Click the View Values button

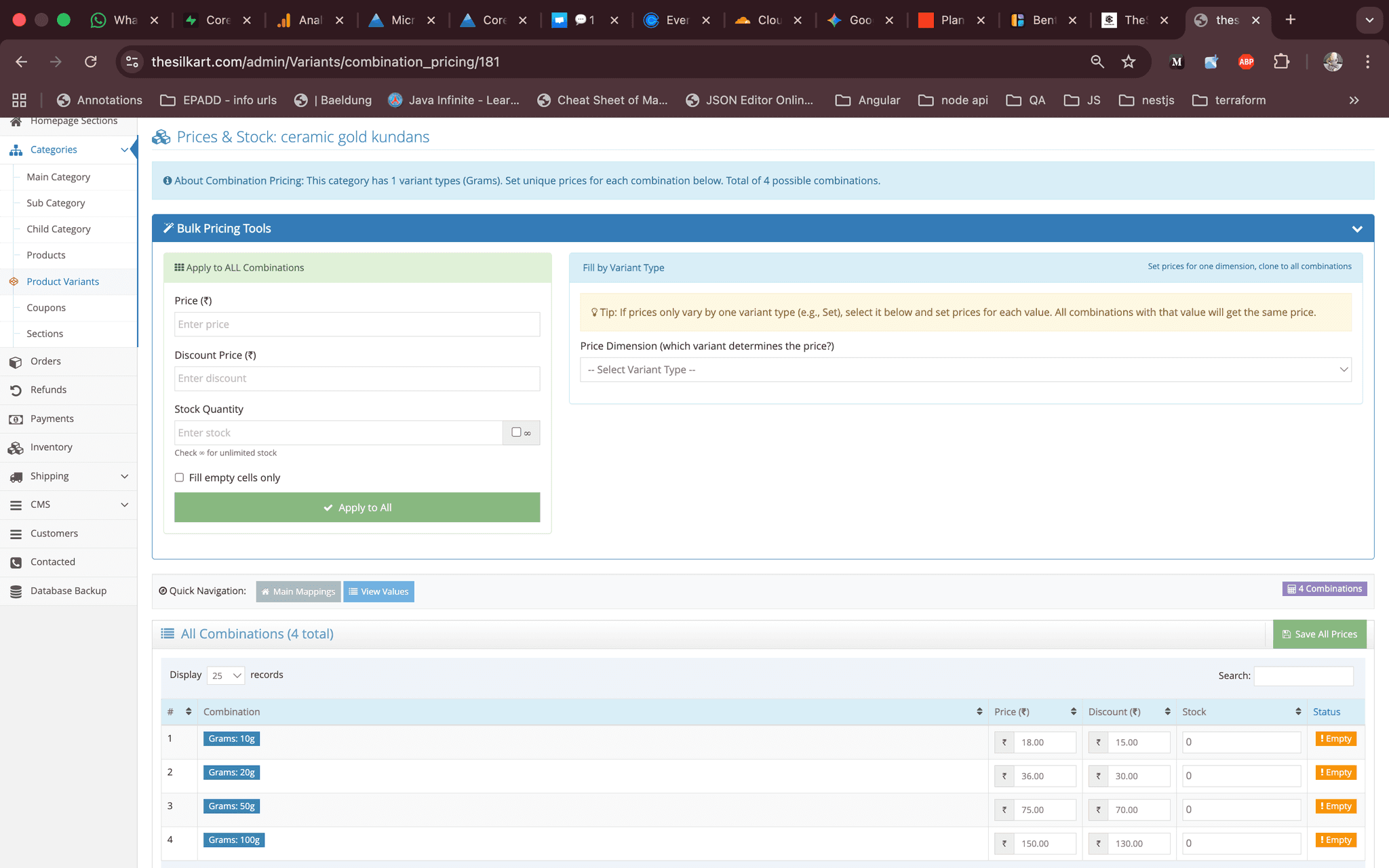click(x=378, y=592)
